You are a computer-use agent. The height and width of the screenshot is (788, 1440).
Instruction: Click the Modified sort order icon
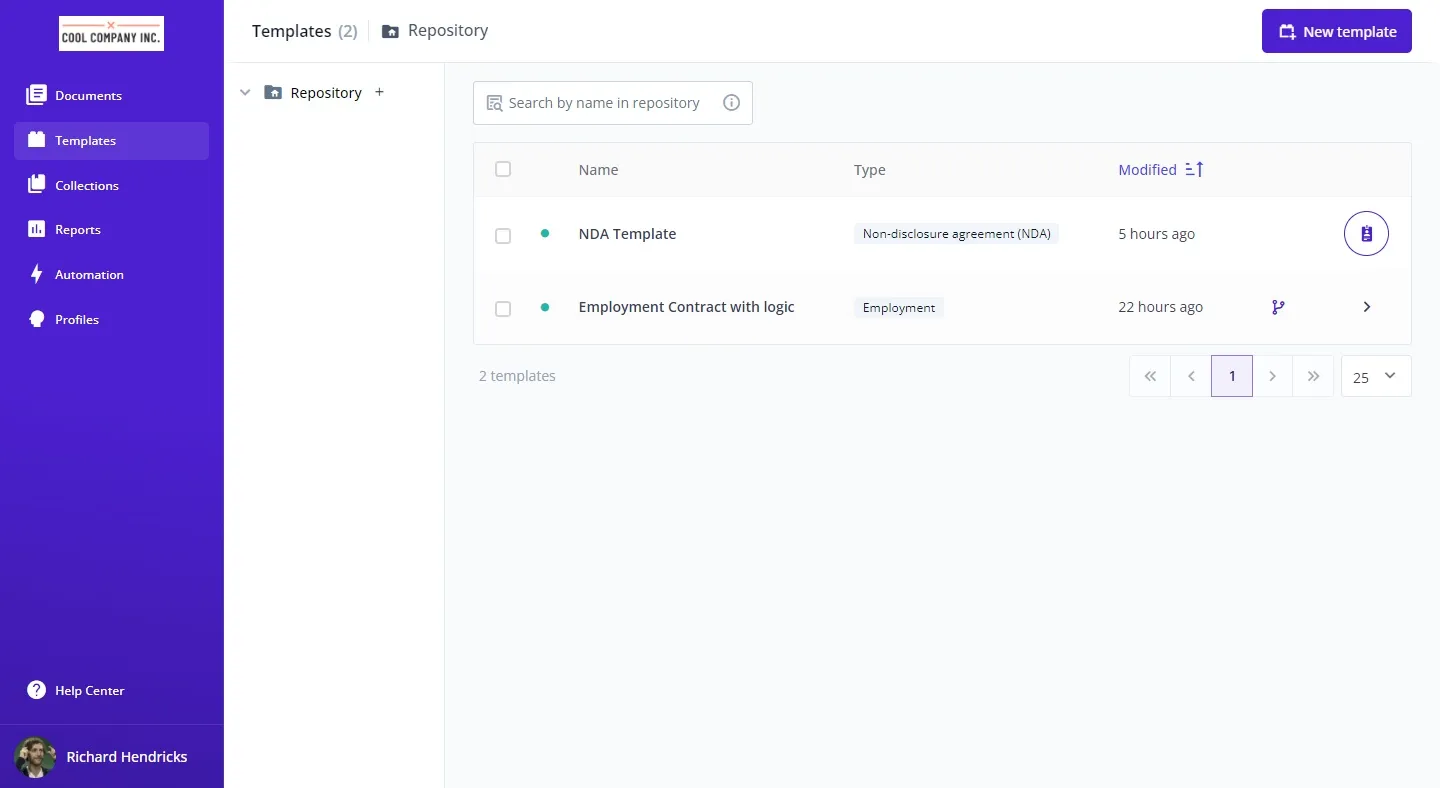(1194, 170)
